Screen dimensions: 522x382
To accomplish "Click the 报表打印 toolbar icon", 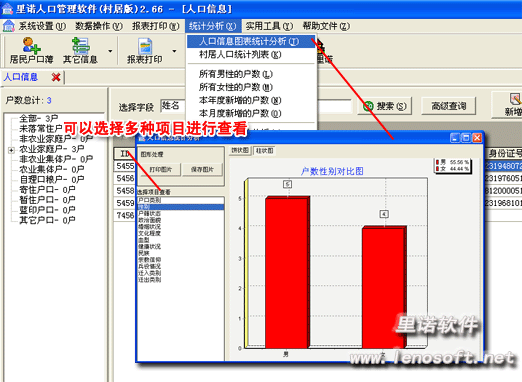I will (145, 46).
